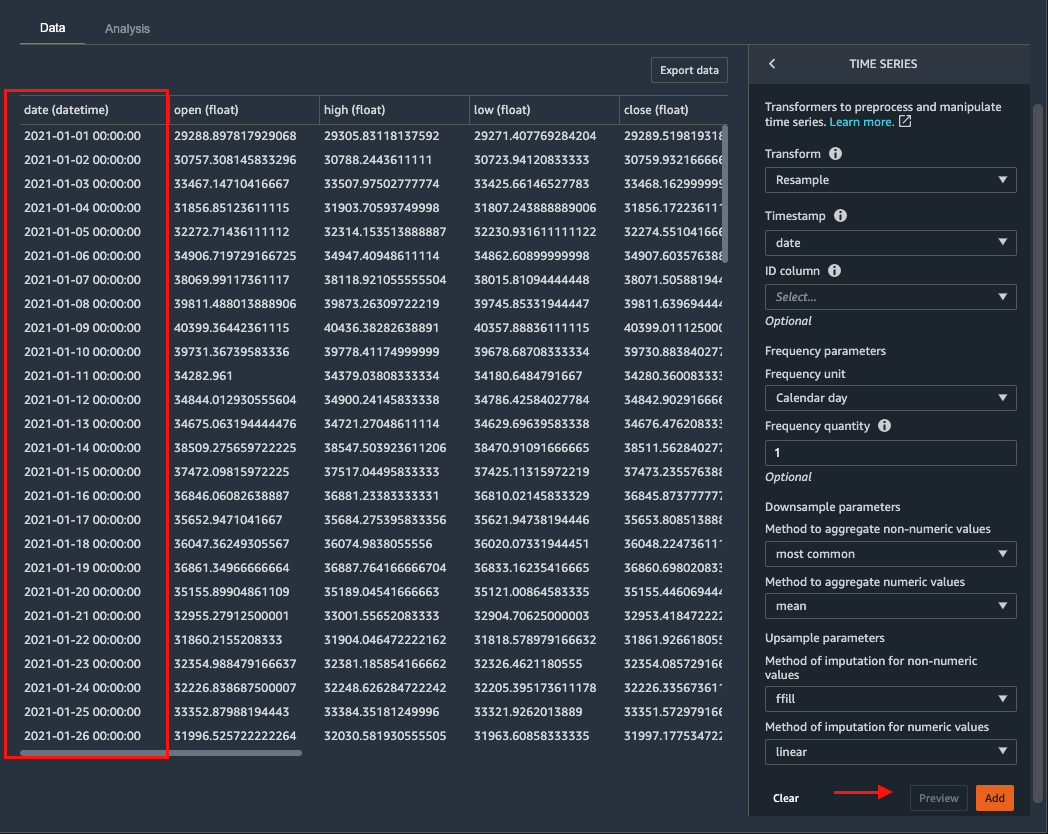Click the Clear button
This screenshot has height=834, width=1048.
pyautogui.click(x=785, y=798)
